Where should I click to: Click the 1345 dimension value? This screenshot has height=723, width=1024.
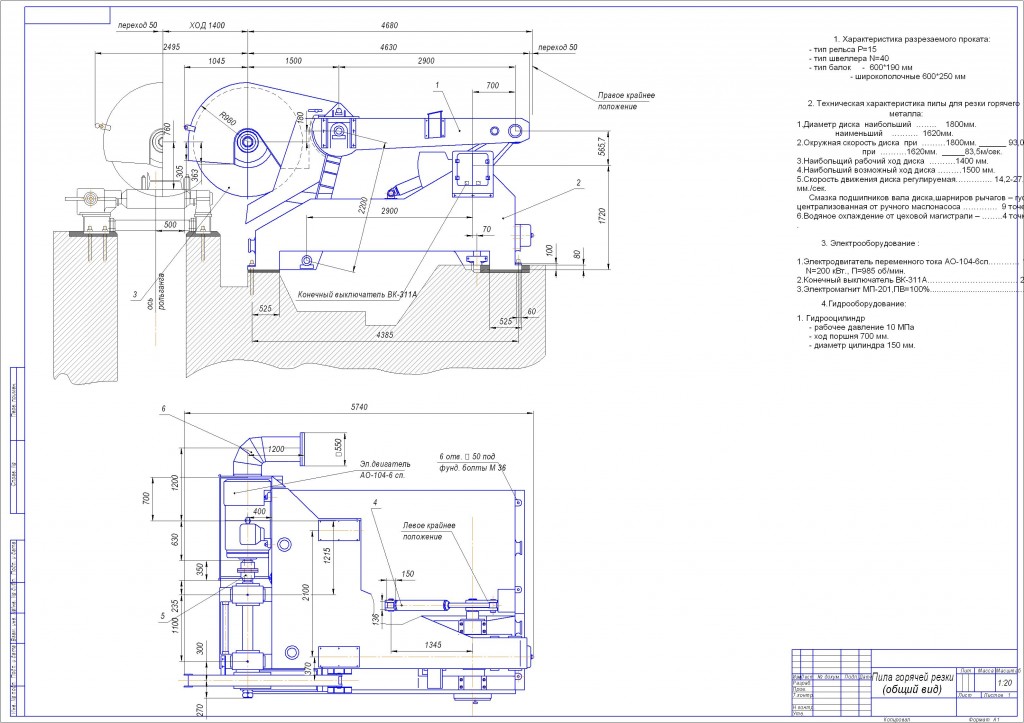433,645
